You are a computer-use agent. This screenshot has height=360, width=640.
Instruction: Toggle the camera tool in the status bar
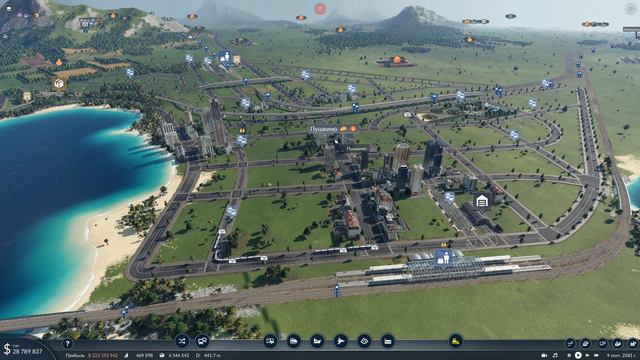(544, 356)
